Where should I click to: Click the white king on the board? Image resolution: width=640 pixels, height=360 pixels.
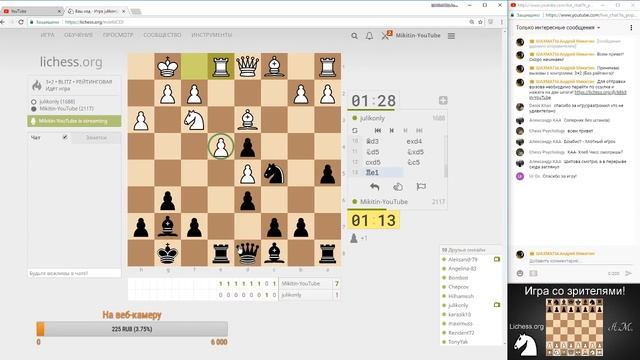[167, 66]
